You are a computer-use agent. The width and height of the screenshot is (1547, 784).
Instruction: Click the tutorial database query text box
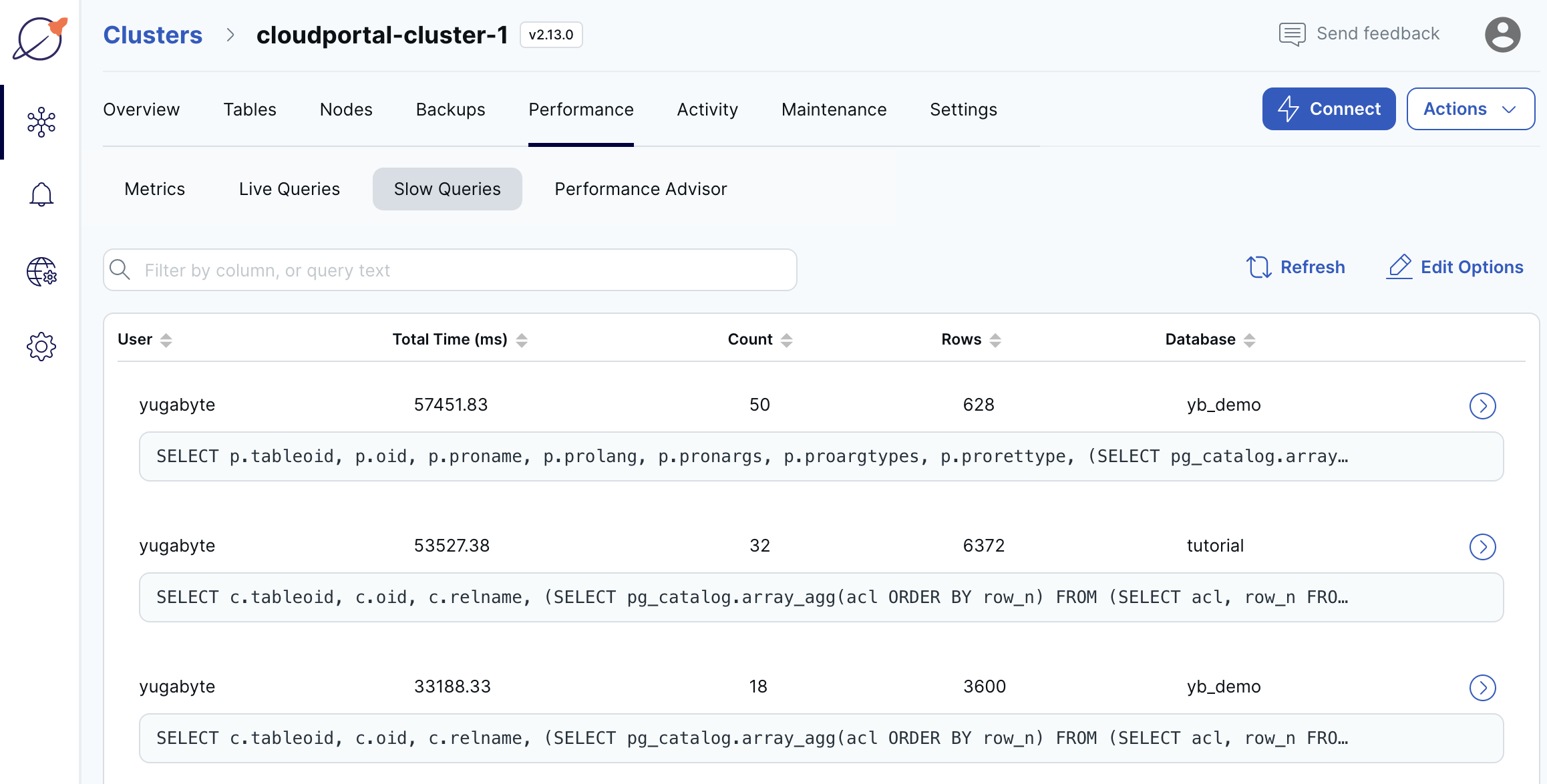click(x=821, y=597)
